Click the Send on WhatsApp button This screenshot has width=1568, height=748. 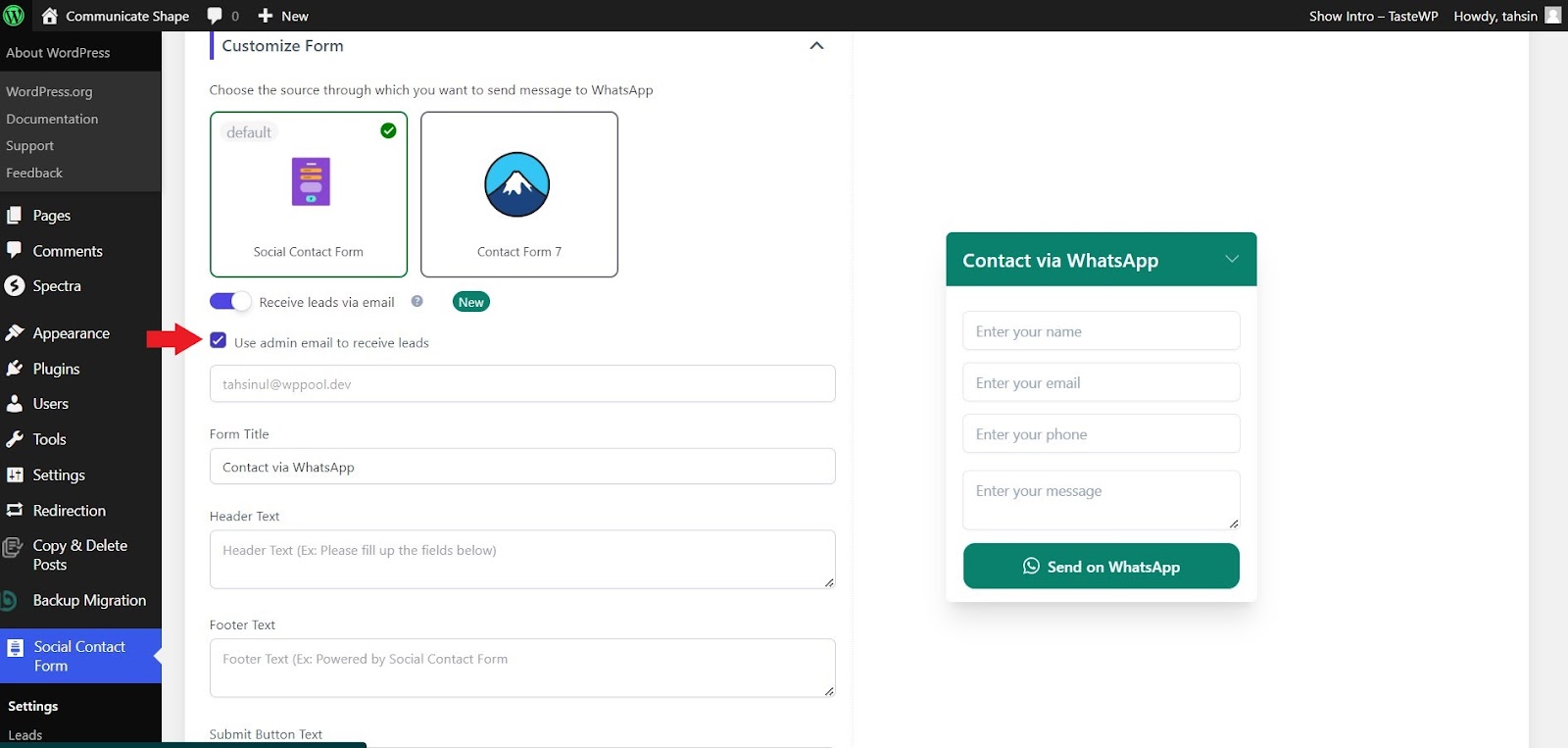1101,566
